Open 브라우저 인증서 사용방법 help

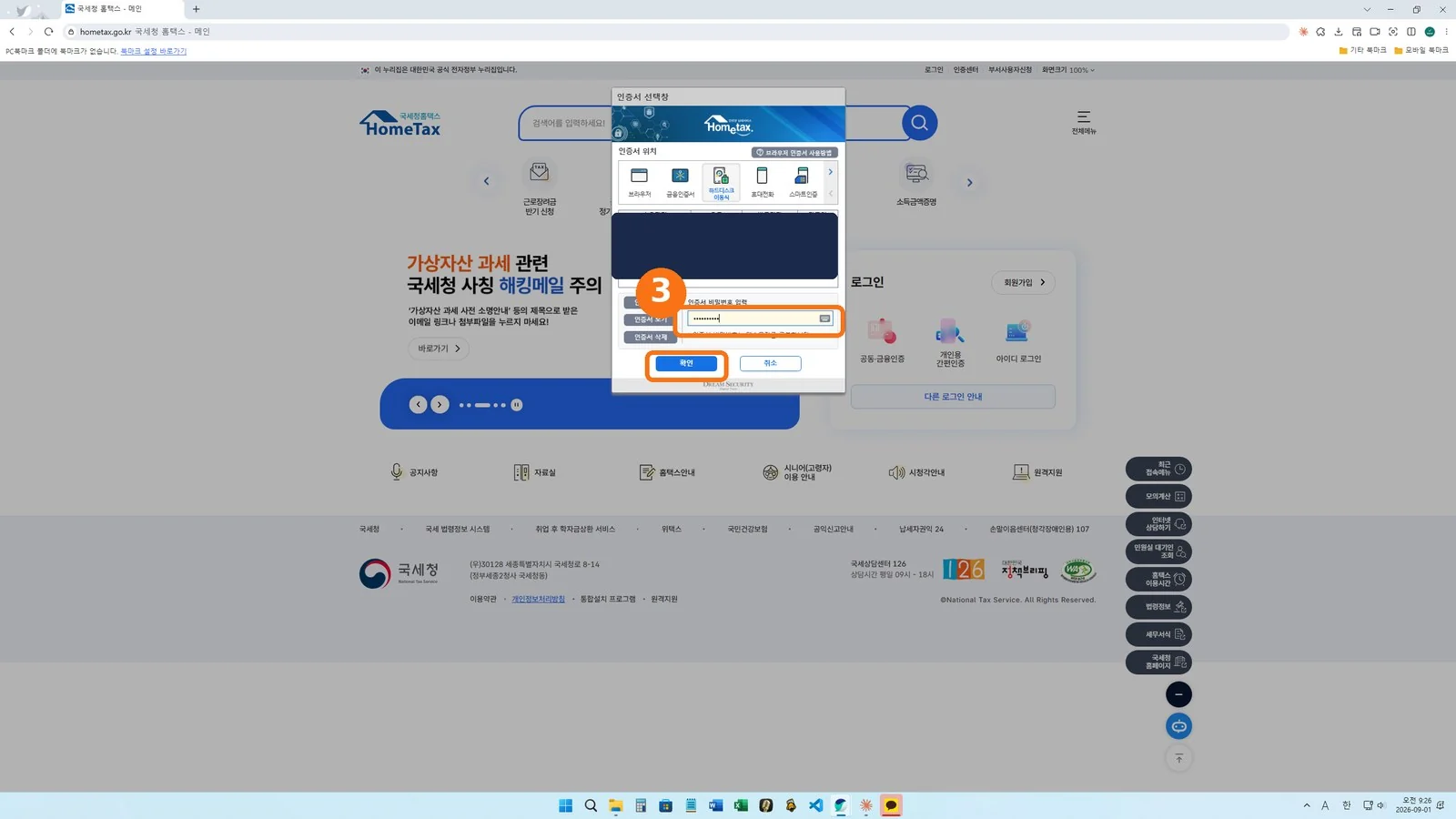(794, 153)
